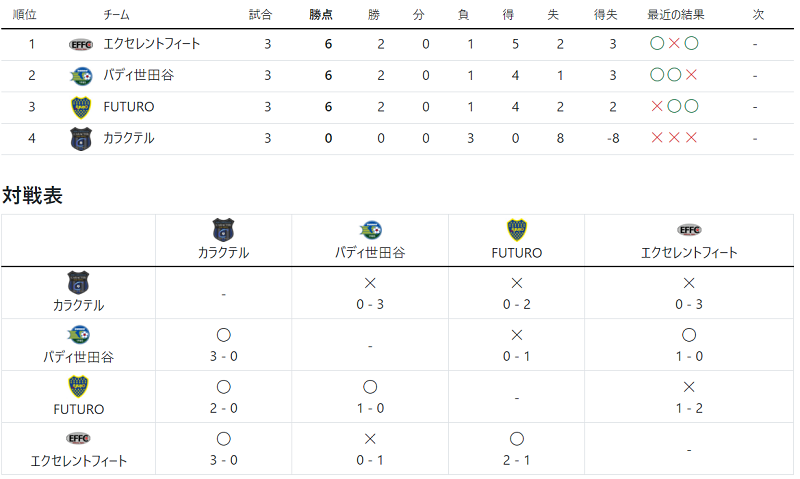800x479 pixels.
Task: Click the 最近の結果 column header
Action: click(x=676, y=15)
